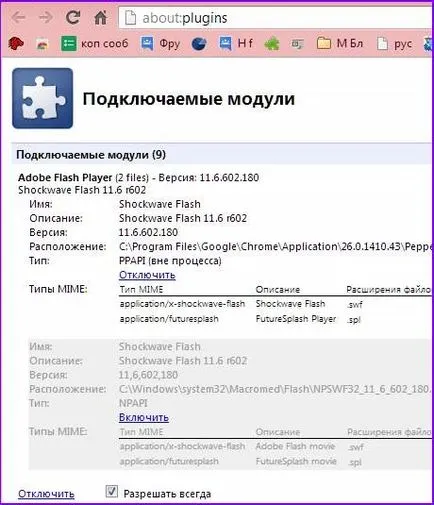The image size is (434, 505).
Task: Click 'FutureSplash movie' description cell
Action: [x=296, y=461]
